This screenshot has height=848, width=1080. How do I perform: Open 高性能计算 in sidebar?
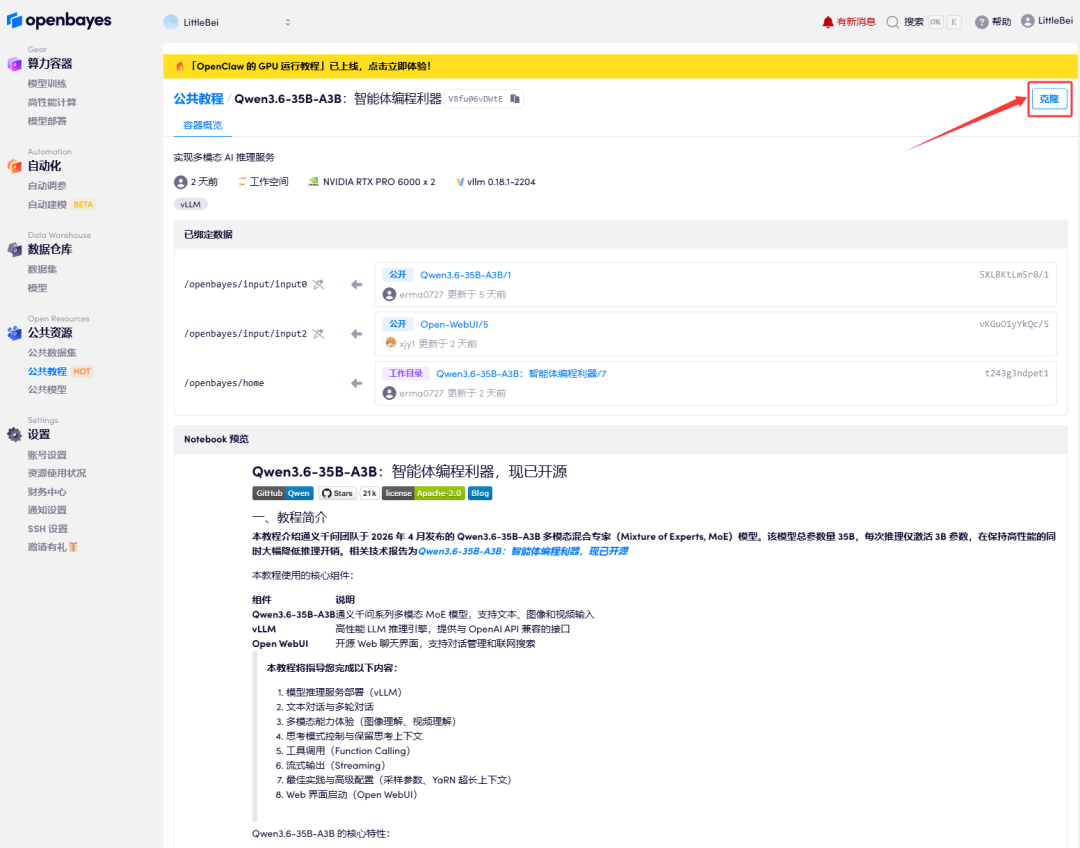[52, 102]
